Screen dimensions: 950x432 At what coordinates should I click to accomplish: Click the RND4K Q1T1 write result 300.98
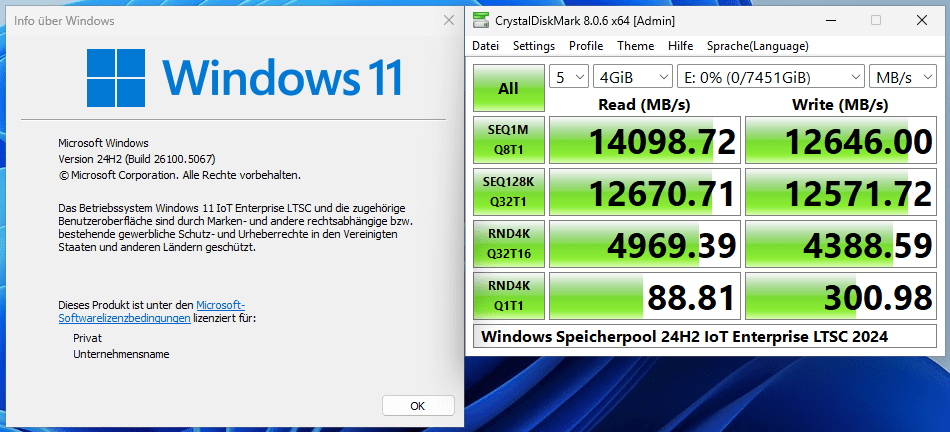pyautogui.click(x=840, y=297)
